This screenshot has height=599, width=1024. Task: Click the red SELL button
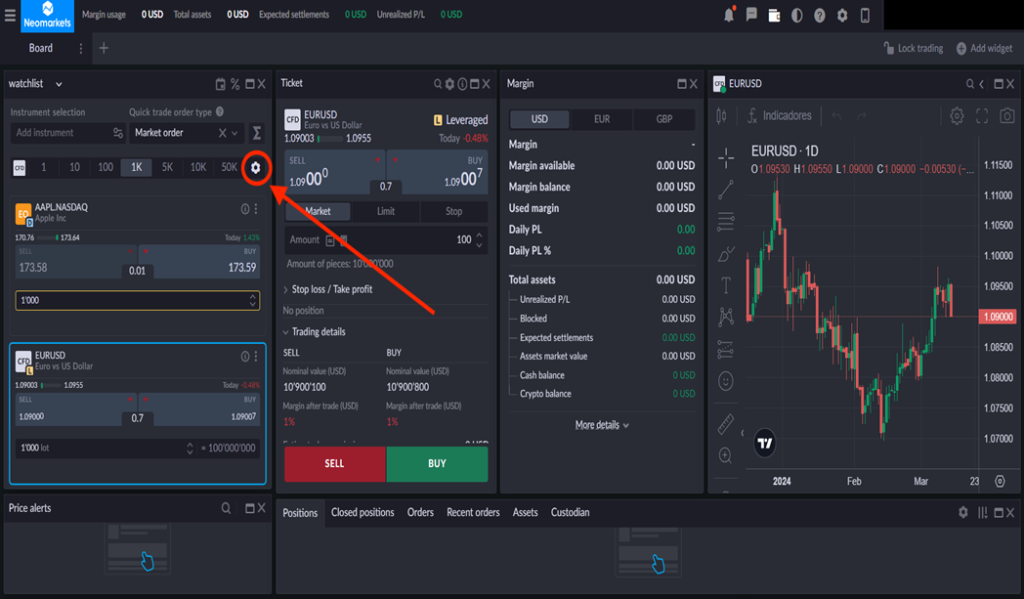pyautogui.click(x=334, y=464)
